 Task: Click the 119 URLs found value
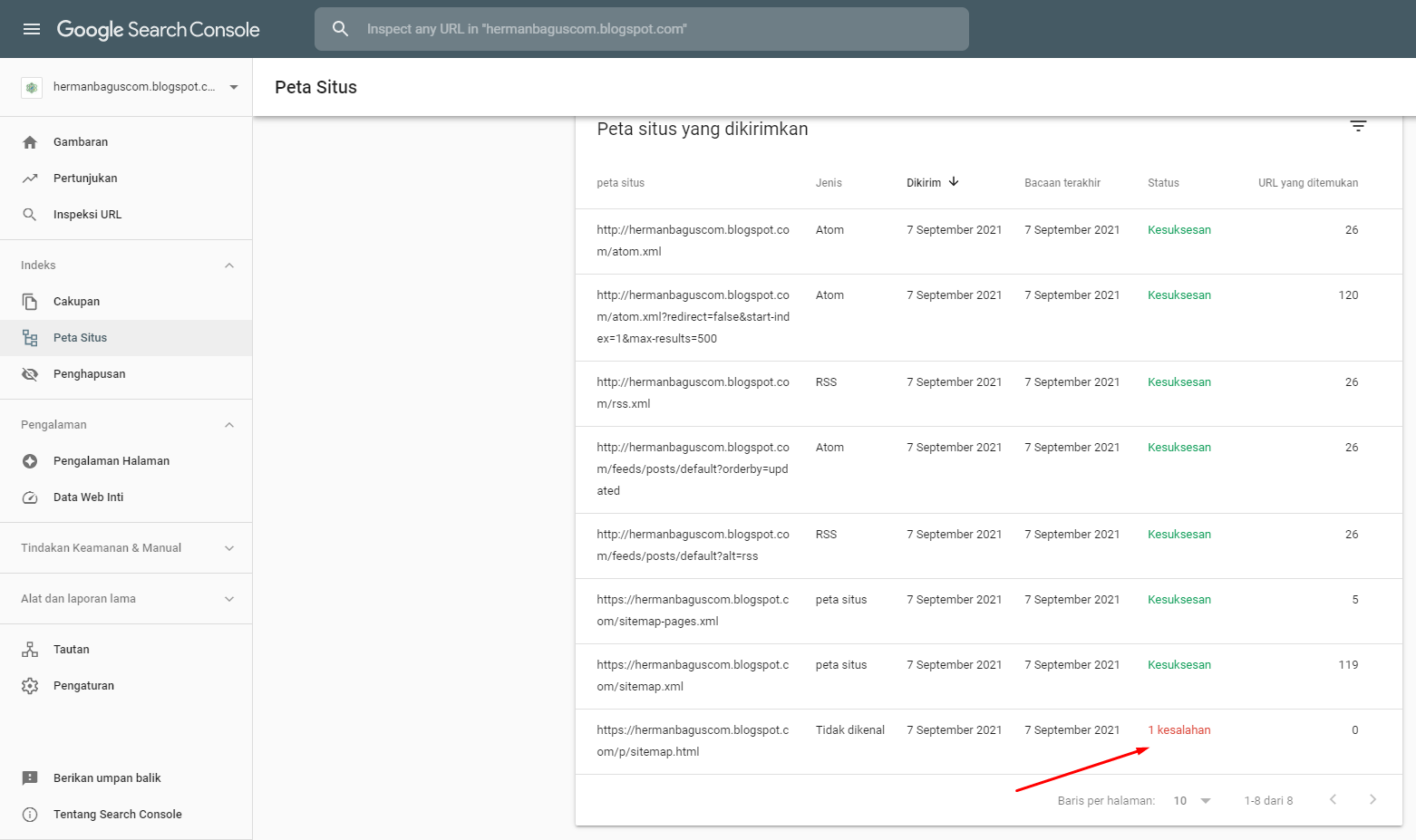[1349, 665]
